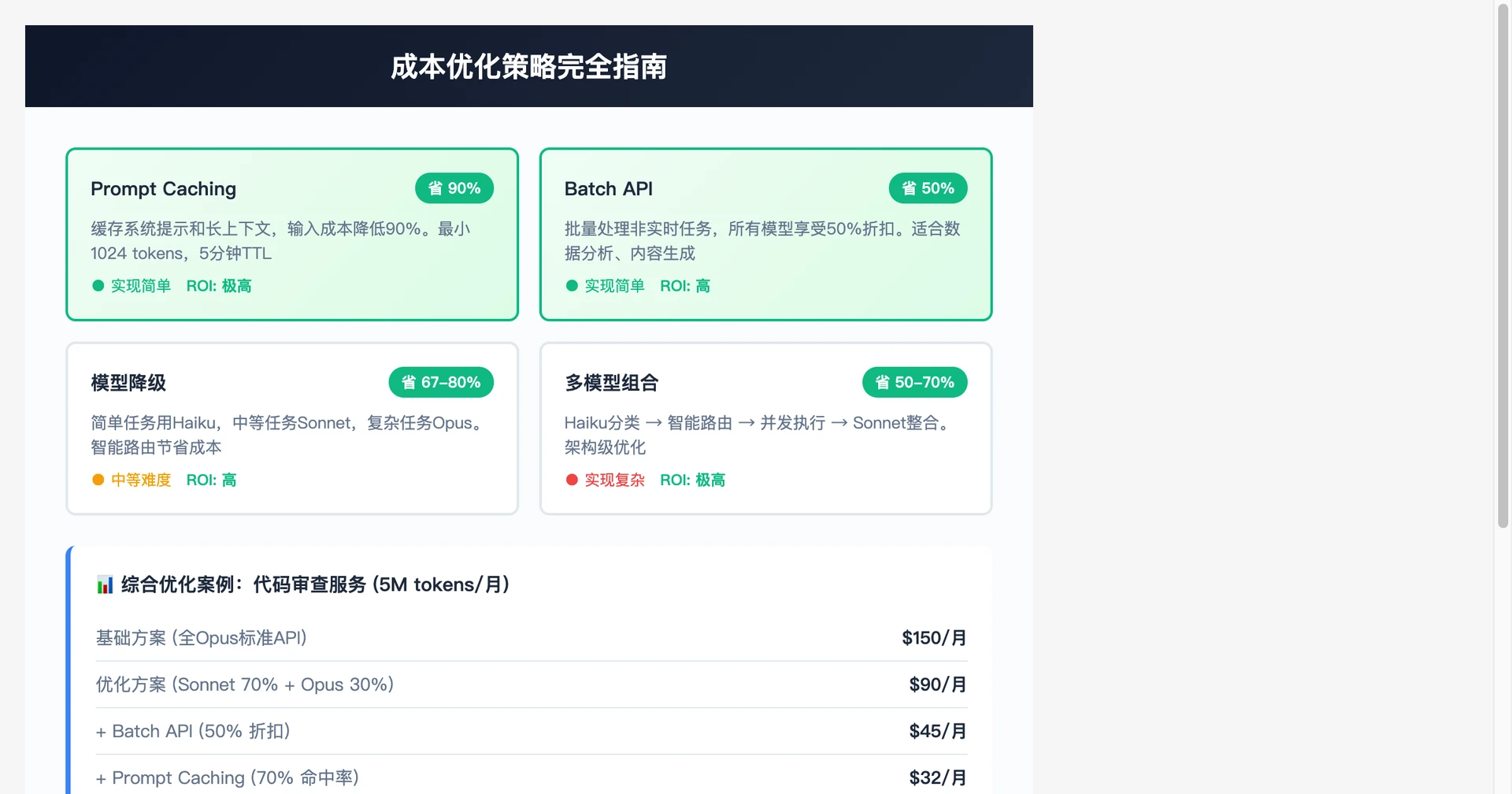Click the bar chart icon beside 综合优化案例

pyautogui.click(x=105, y=584)
